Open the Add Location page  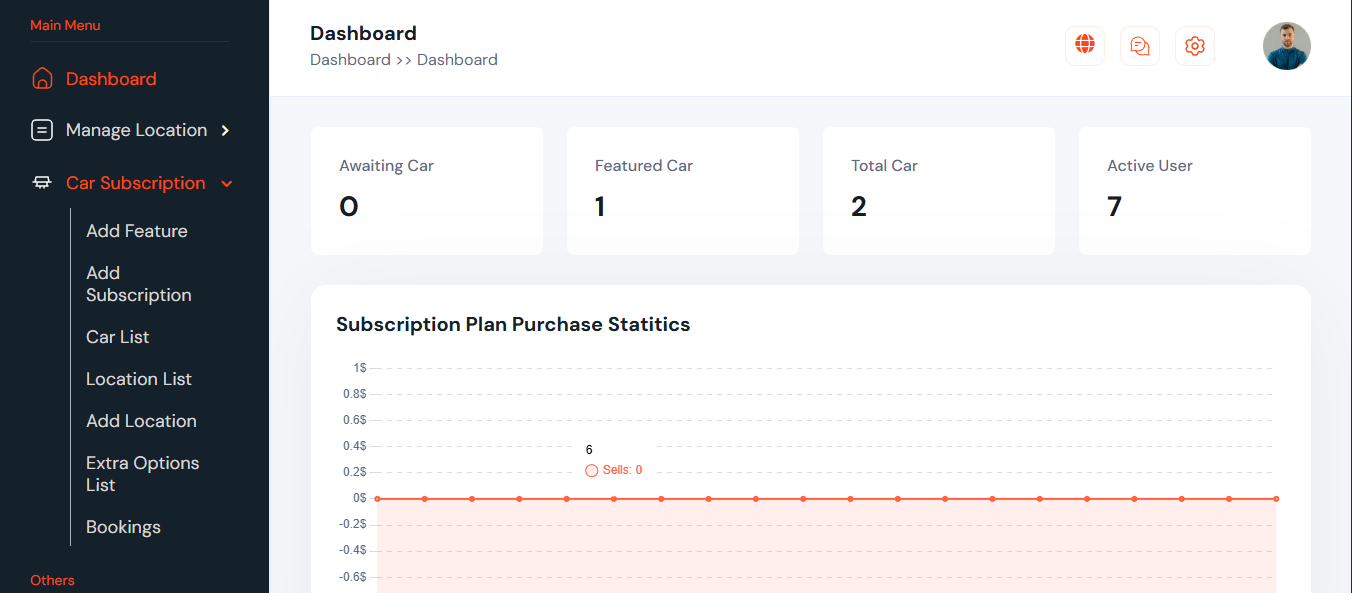pyautogui.click(x=141, y=421)
